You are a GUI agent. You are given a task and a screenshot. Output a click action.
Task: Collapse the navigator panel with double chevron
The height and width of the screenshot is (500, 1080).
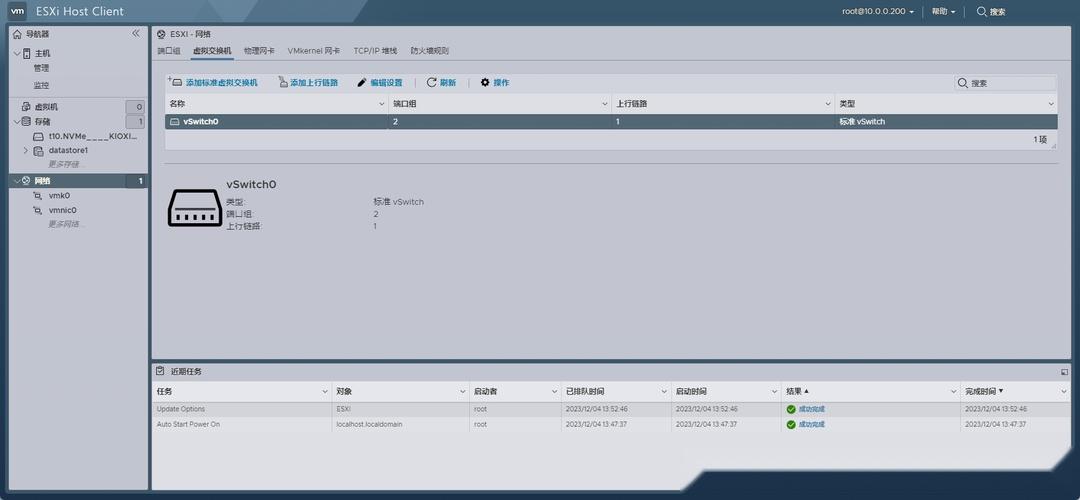click(x=136, y=33)
